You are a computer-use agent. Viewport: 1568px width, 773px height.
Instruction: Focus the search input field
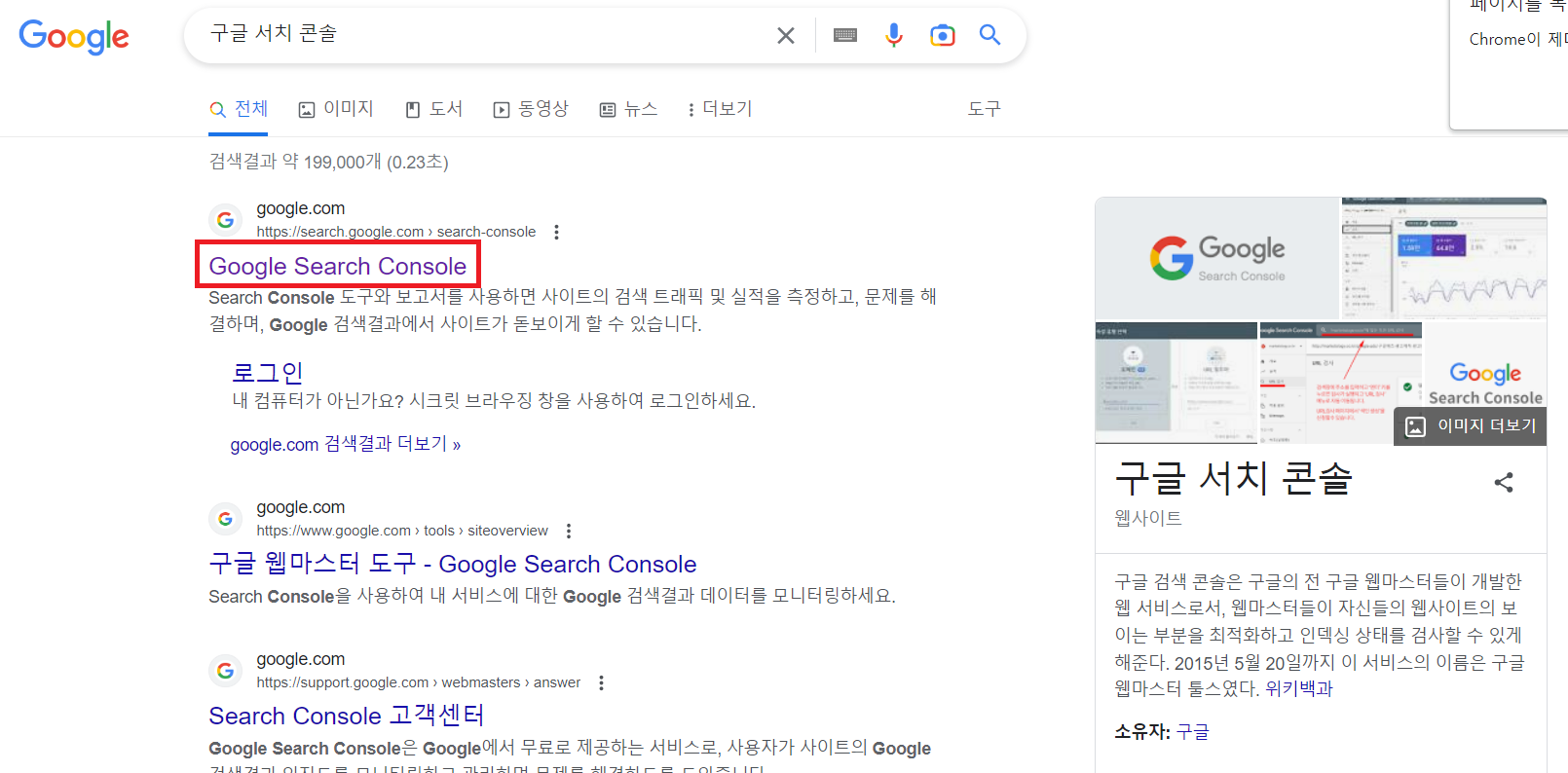pyautogui.click(x=487, y=35)
